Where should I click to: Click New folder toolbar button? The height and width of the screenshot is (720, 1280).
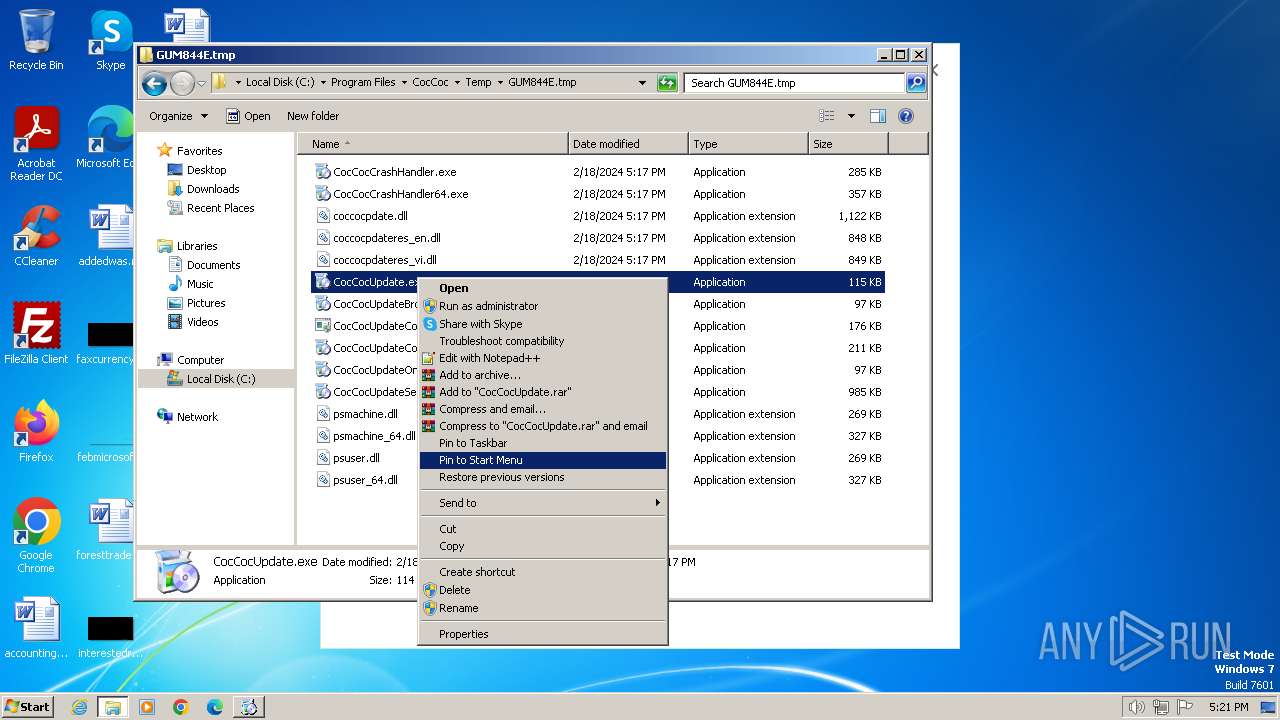(313, 116)
